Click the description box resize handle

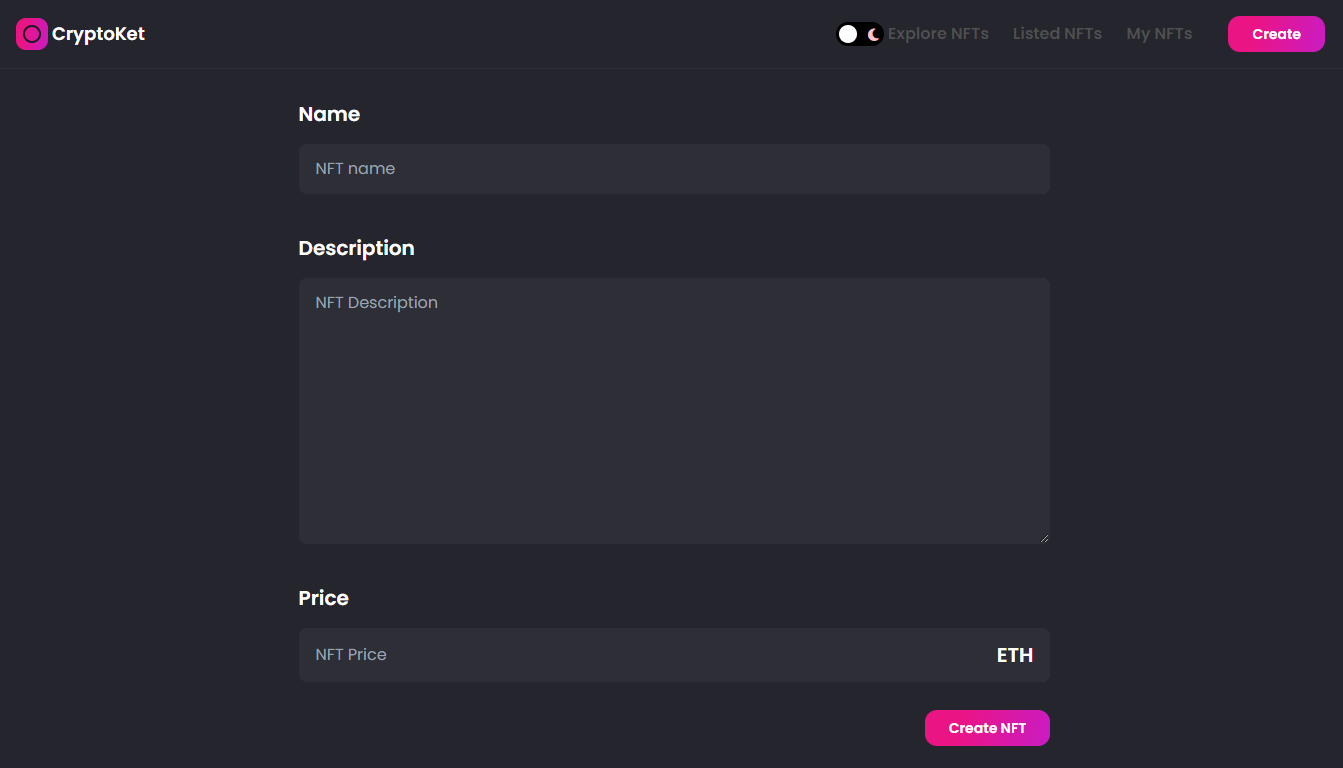coord(1044,536)
